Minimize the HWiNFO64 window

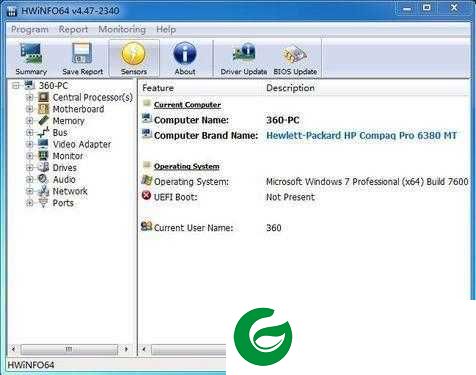(407, 8)
